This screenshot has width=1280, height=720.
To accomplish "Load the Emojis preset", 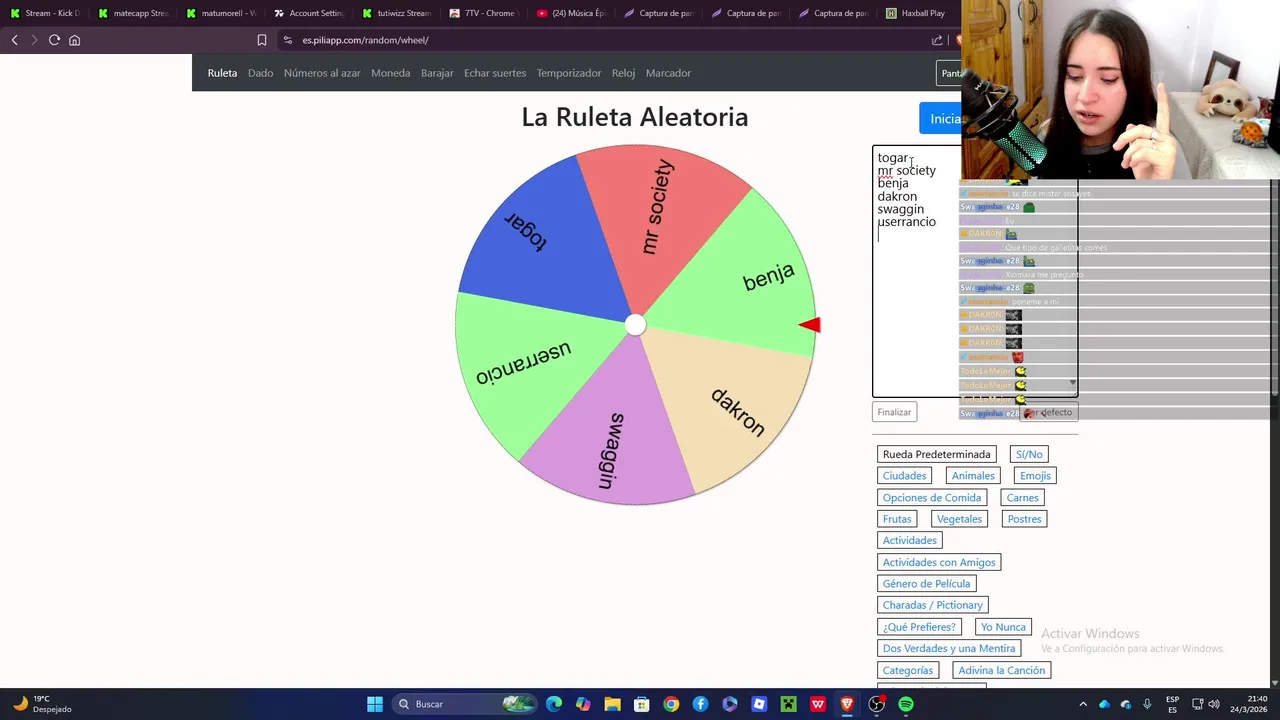I will (1035, 476).
